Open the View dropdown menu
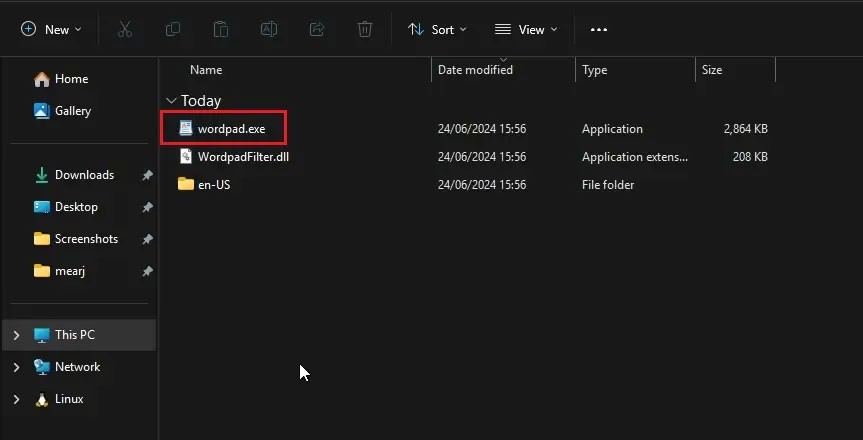 (x=527, y=30)
